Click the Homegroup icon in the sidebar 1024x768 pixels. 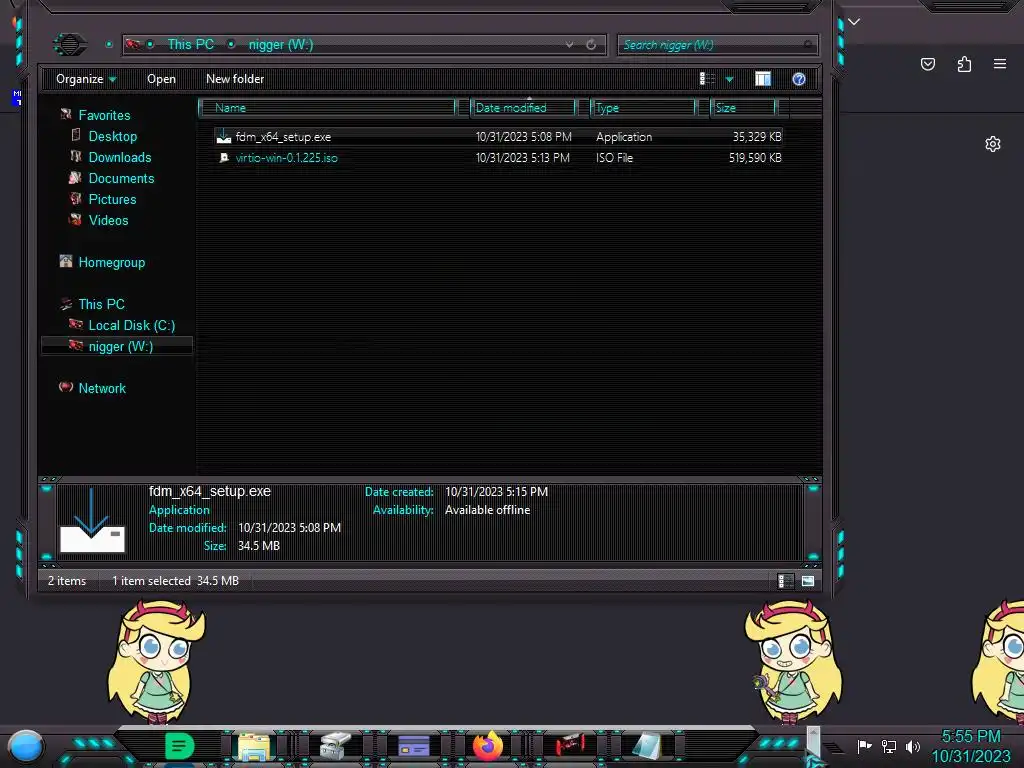[66, 261]
